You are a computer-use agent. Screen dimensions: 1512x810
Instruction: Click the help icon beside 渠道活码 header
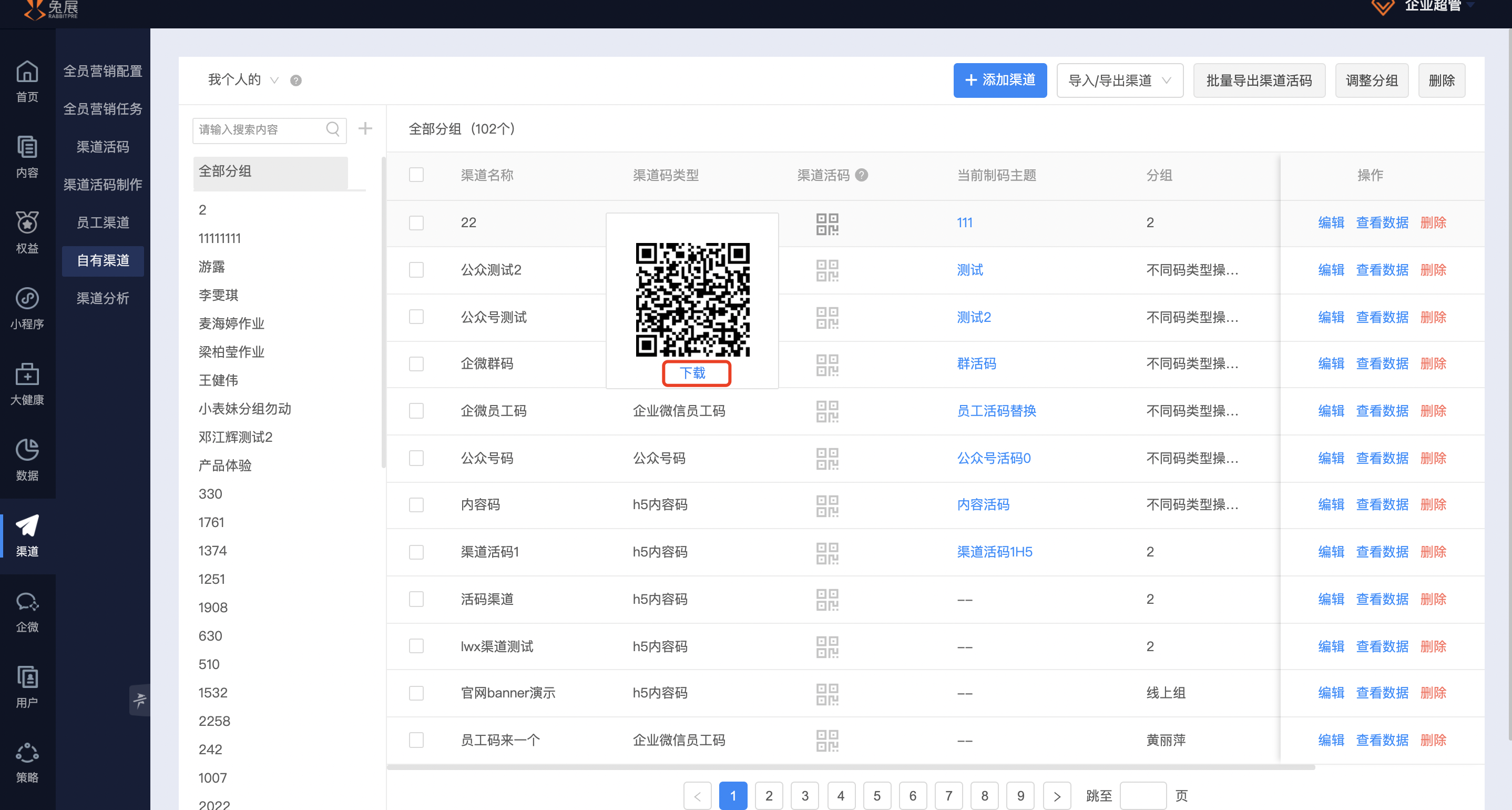coord(861,175)
